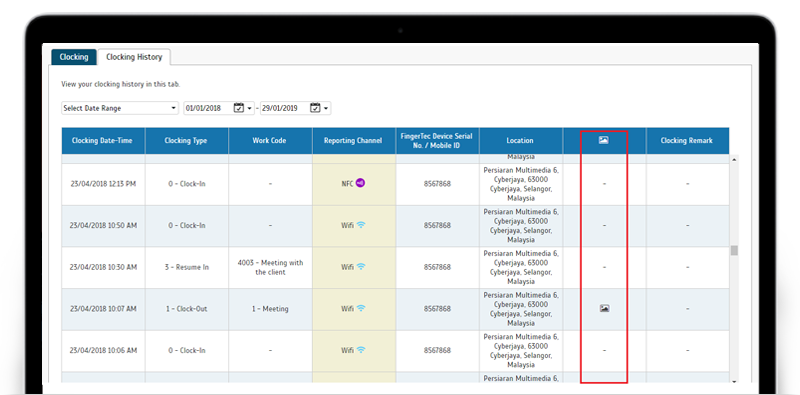Sort by Clocking Date-Time column header

tap(103, 141)
